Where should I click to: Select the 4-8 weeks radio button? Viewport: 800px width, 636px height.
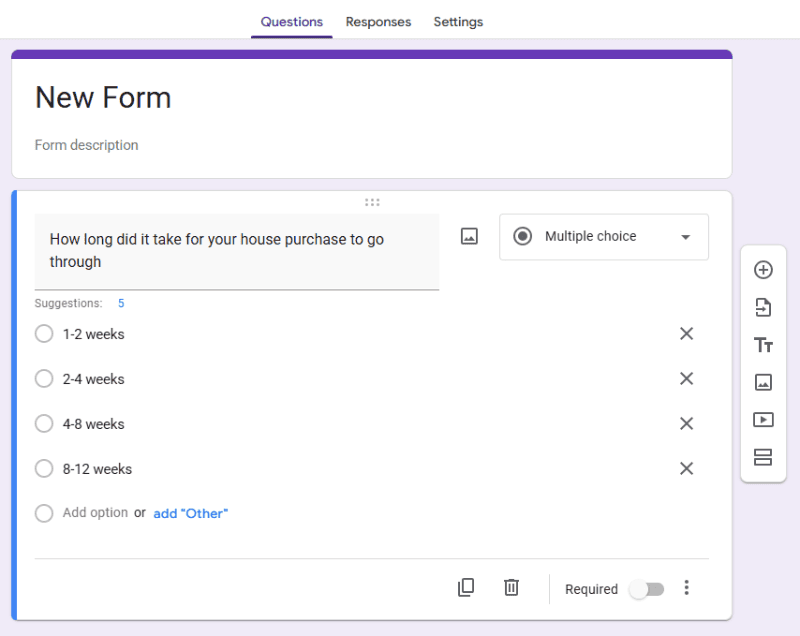pyautogui.click(x=44, y=423)
